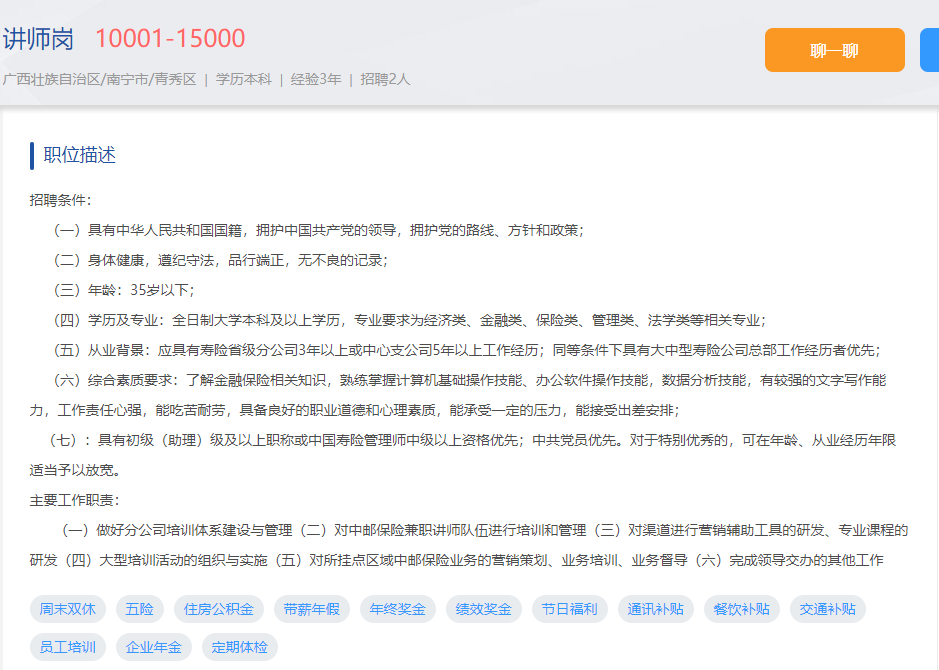Click the line starting （一）具有中华人民共和国国籍
This screenshot has height=670, width=939.
pos(317,231)
